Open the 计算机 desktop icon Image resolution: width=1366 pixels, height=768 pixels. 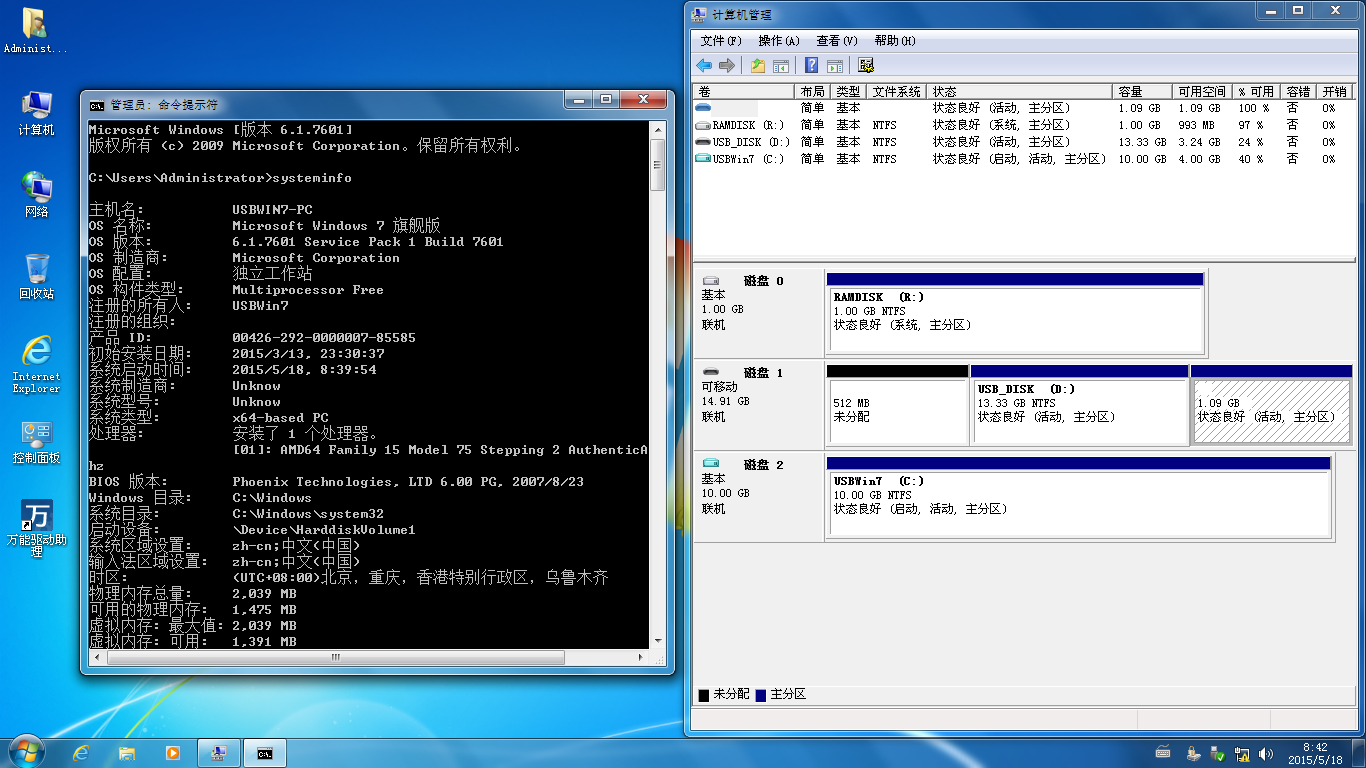pyautogui.click(x=36, y=113)
